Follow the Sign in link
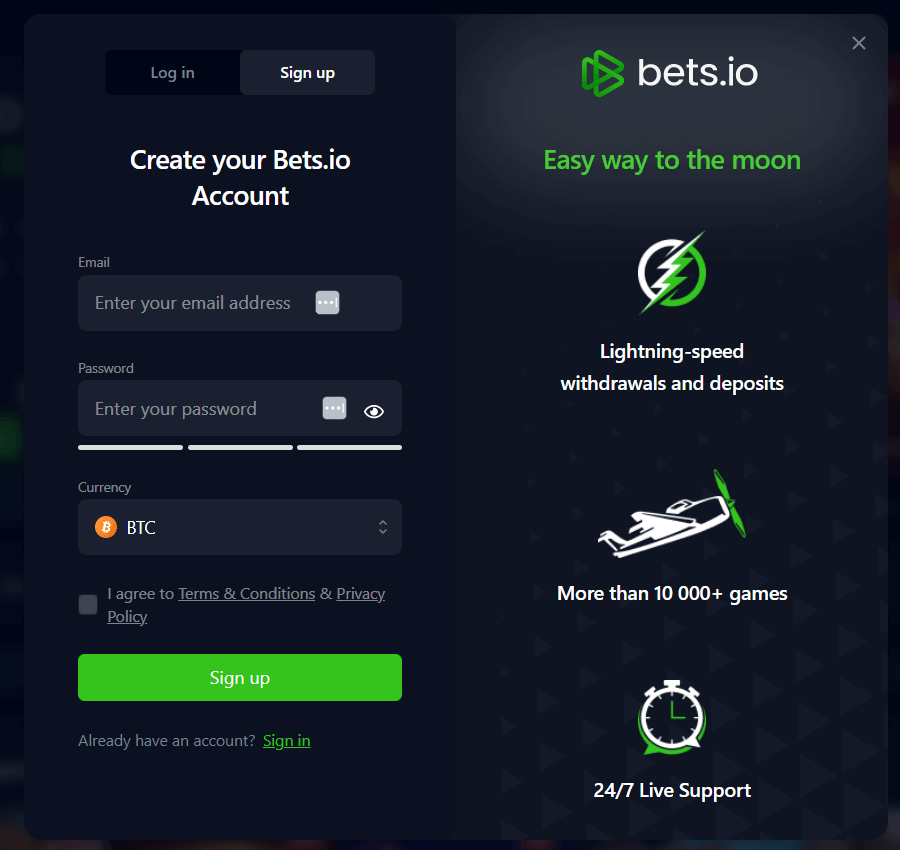The height and width of the screenshot is (850, 900). coord(287,741)
